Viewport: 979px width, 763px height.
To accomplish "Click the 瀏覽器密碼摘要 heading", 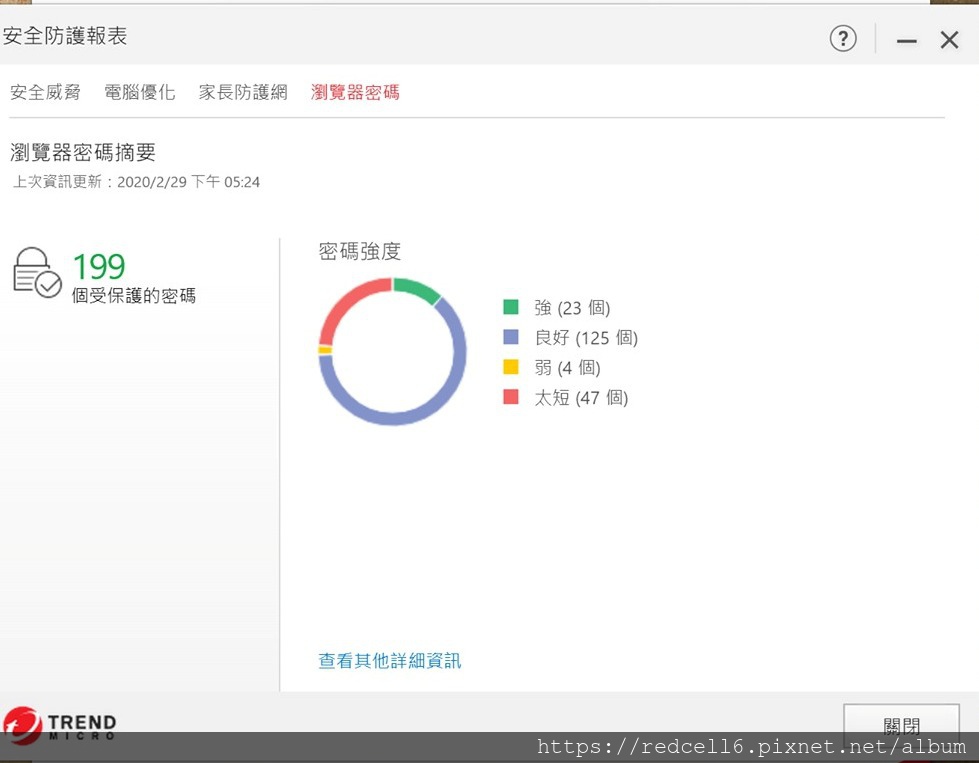I will (82, 152).
